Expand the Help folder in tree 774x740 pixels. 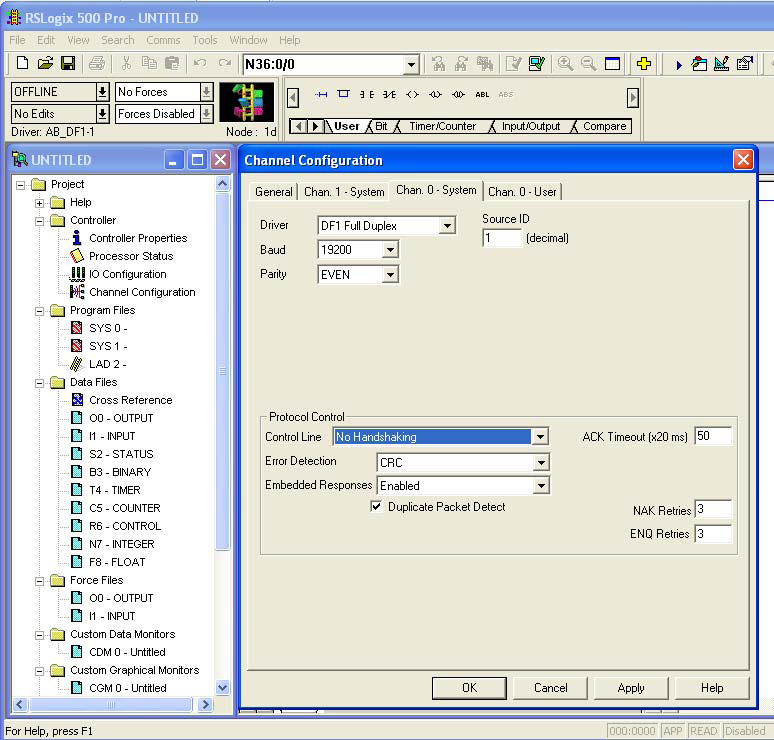[39, 203]
